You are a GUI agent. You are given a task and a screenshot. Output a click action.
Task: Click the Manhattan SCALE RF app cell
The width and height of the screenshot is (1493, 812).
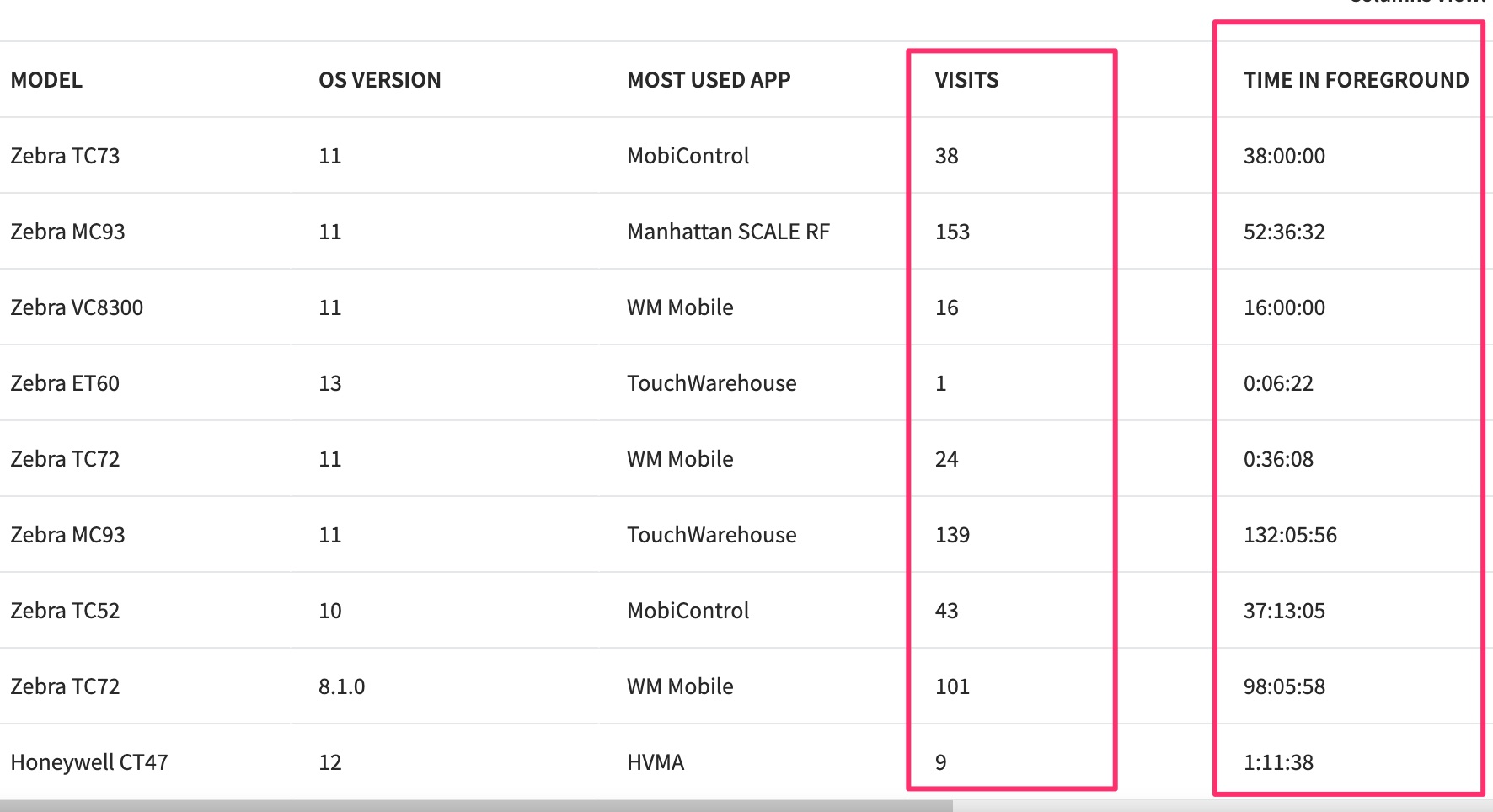click(x=728, y=232)
